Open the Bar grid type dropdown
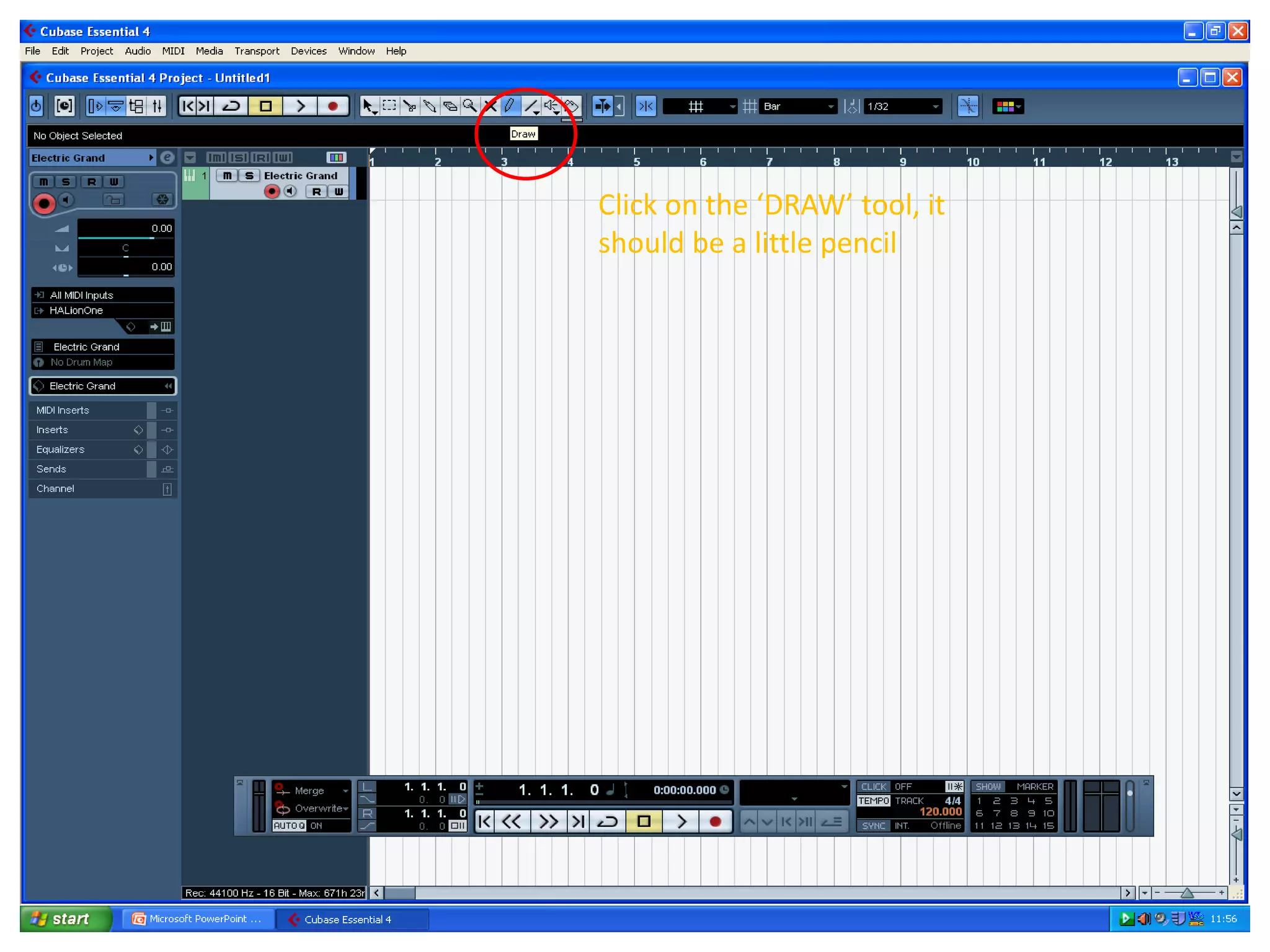 (x=798, y=106)
